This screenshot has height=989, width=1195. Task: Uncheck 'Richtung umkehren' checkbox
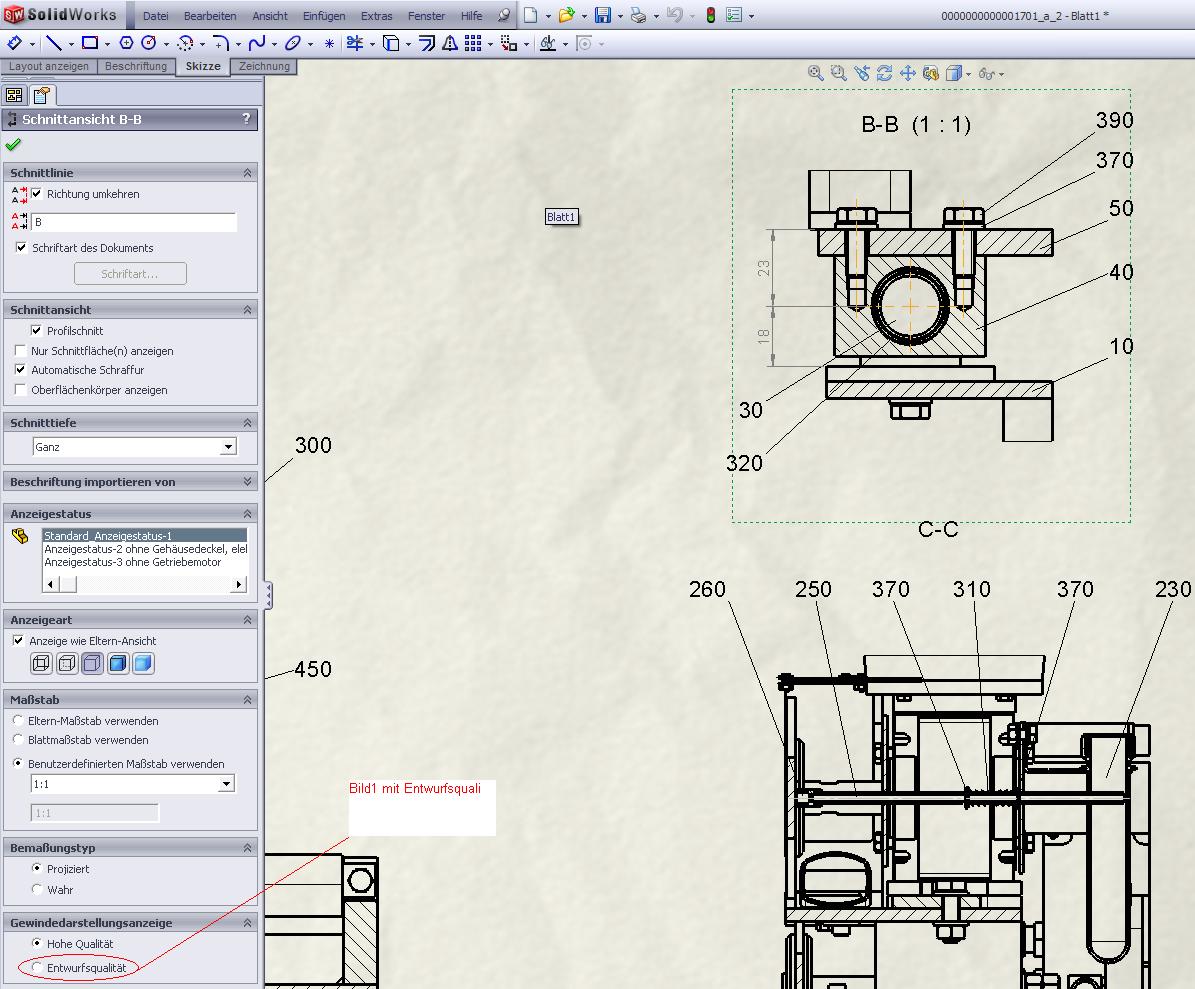point(37,194)
